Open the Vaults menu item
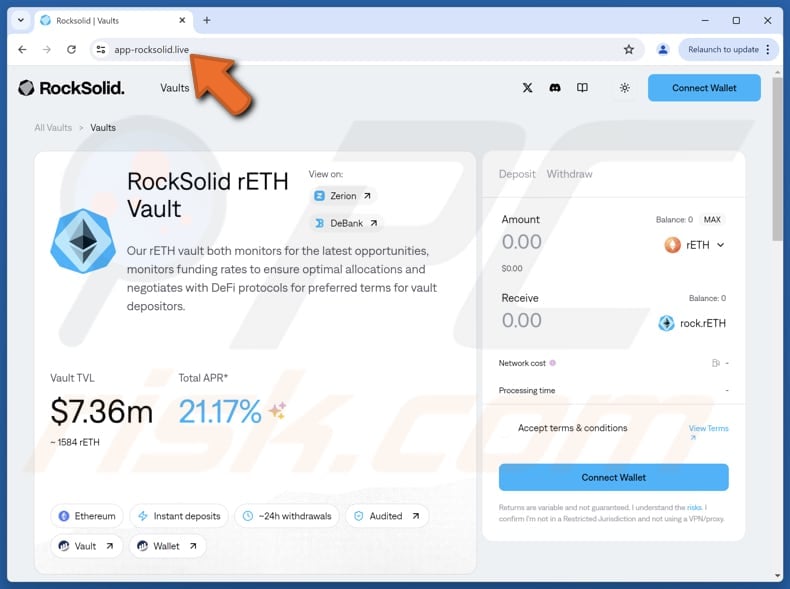The image size is (790, 589). [174, 88]
